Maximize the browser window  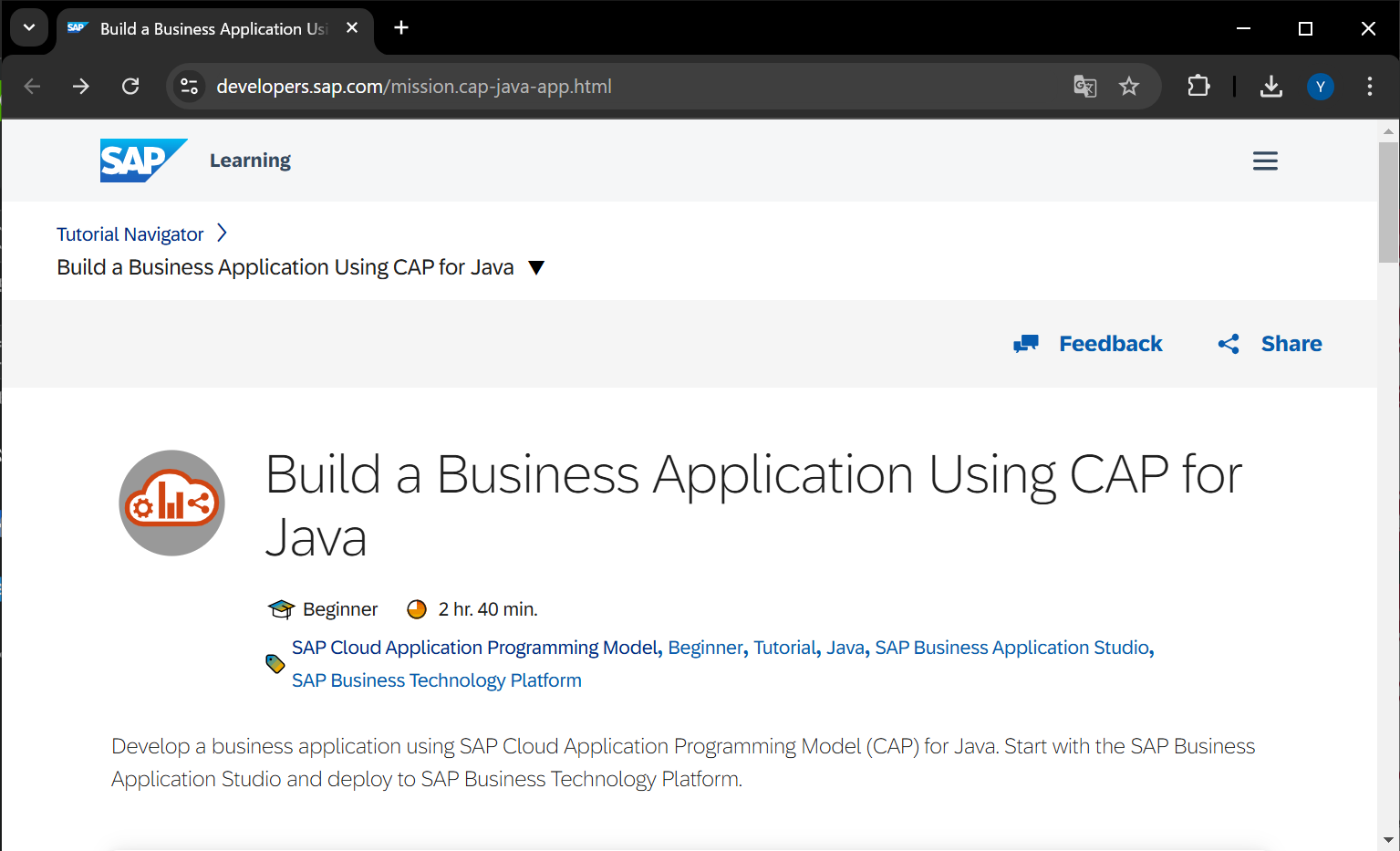tap(1305, 28)
